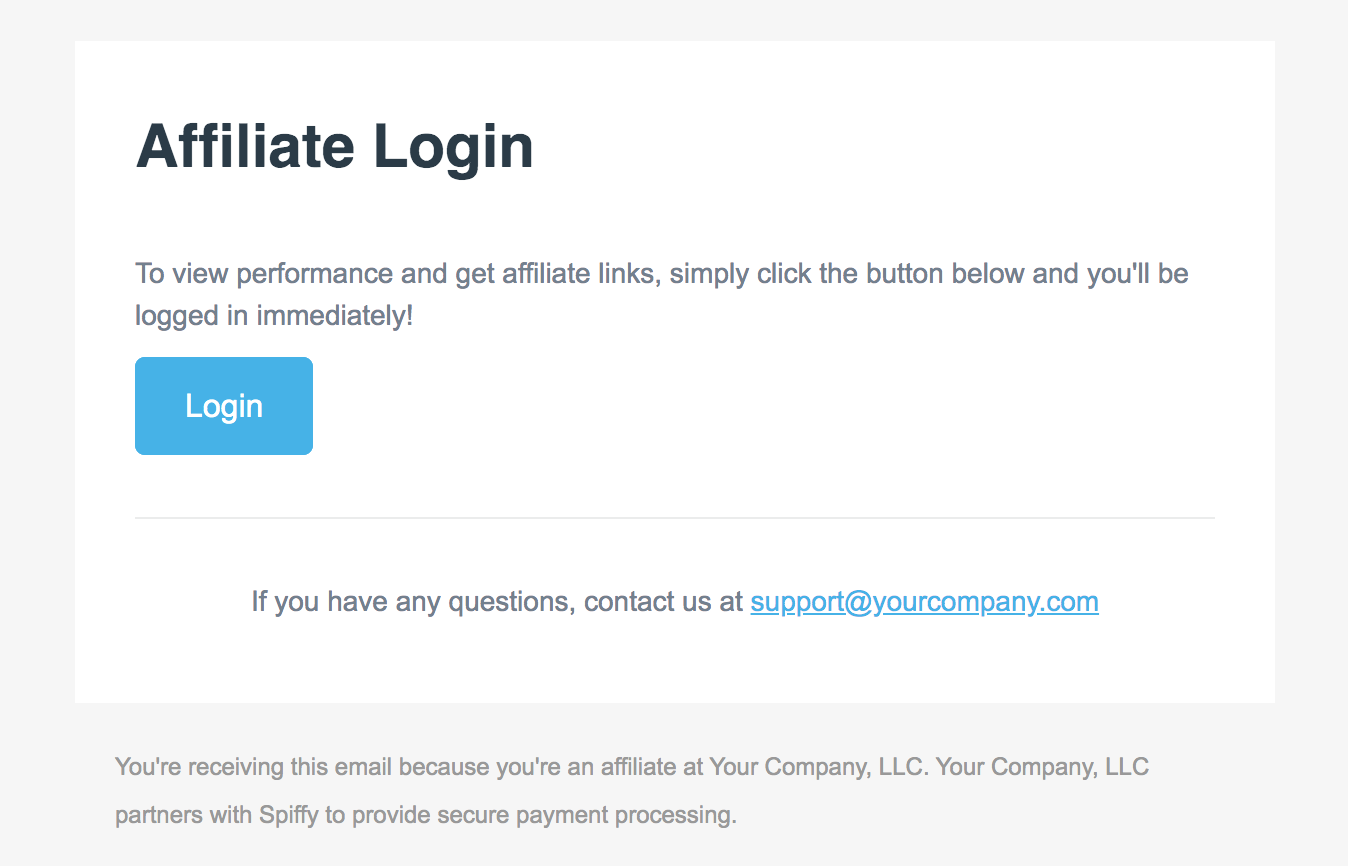The image size is (1348, 866).
Task: Click 'secure payment processing' footer text
Action: click(x=584, y=816)
